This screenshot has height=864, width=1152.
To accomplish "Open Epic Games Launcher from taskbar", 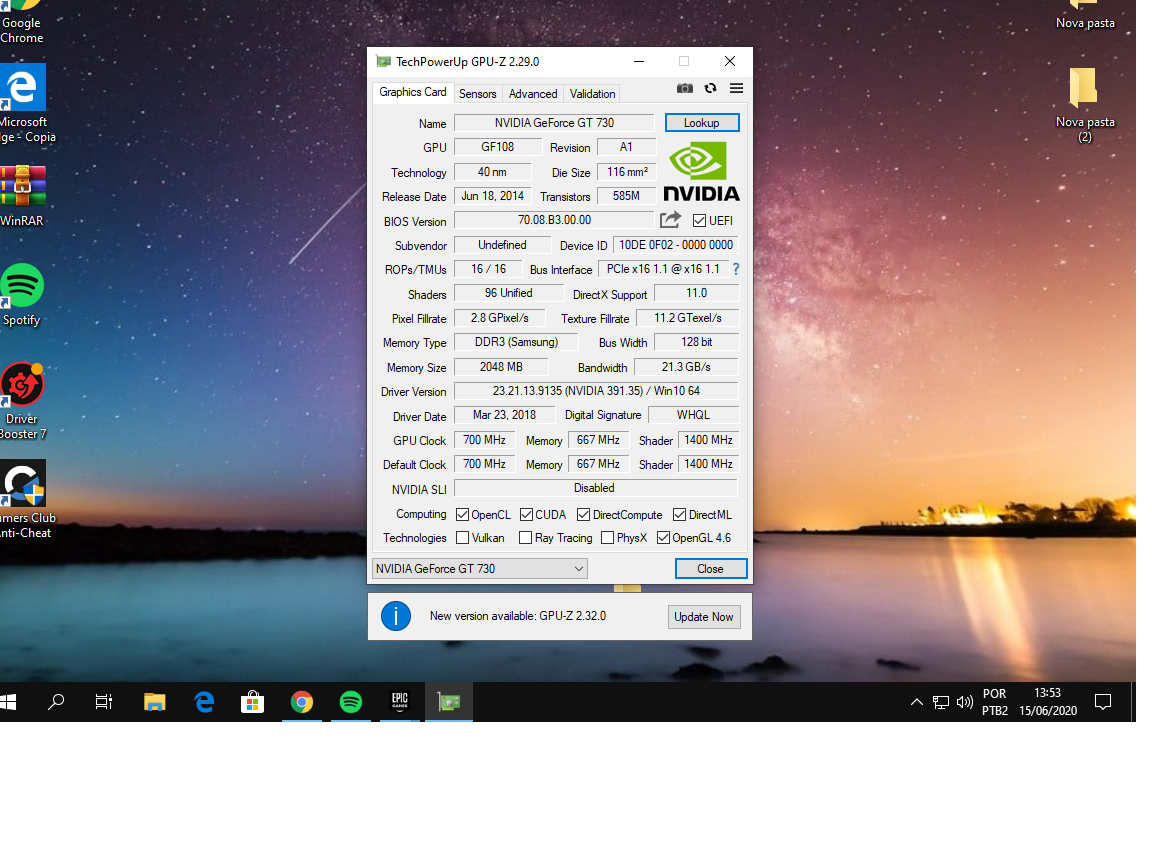I will (x=400, y=702).
